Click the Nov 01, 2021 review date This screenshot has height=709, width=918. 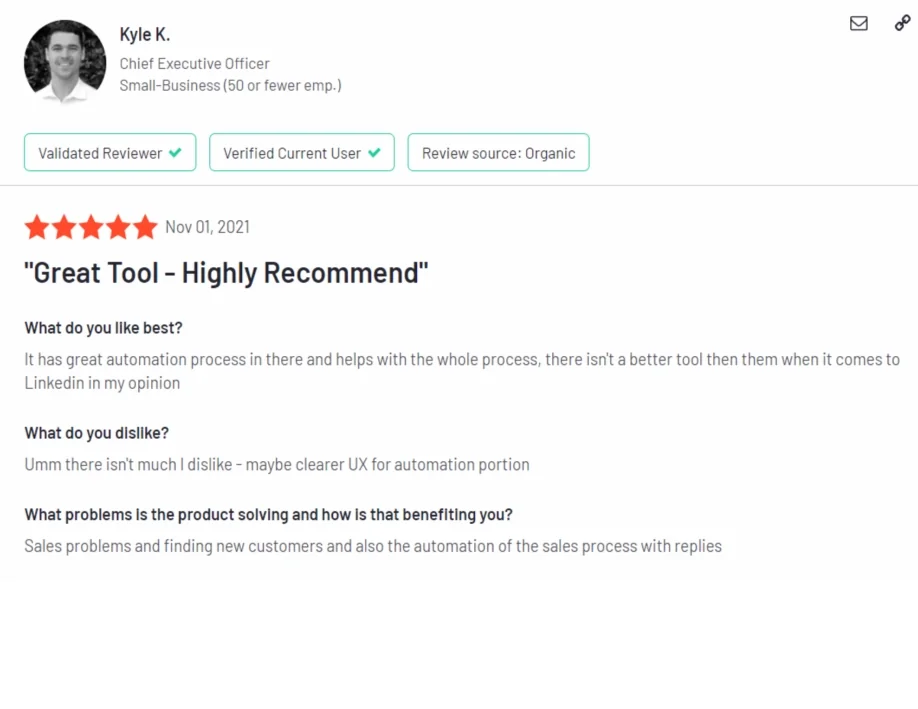tap(207, 227)
